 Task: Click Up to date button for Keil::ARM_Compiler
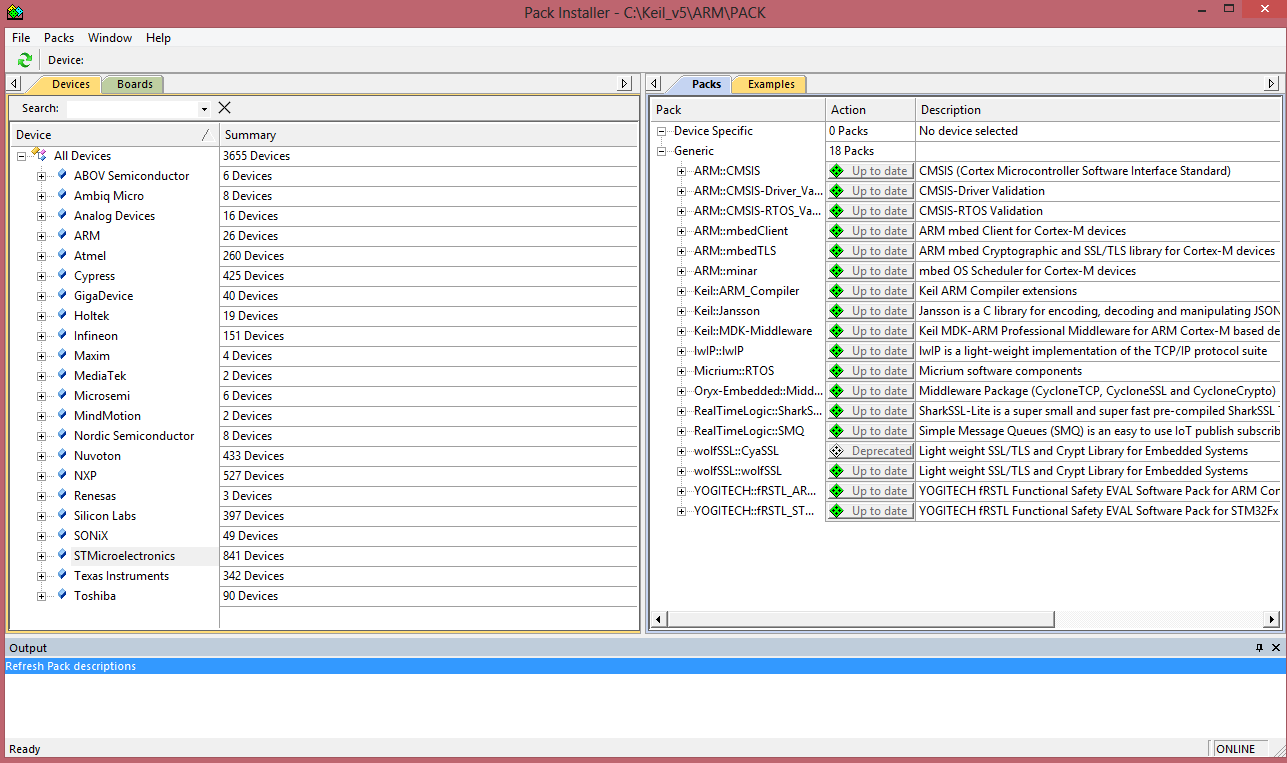tap(870, 291)
